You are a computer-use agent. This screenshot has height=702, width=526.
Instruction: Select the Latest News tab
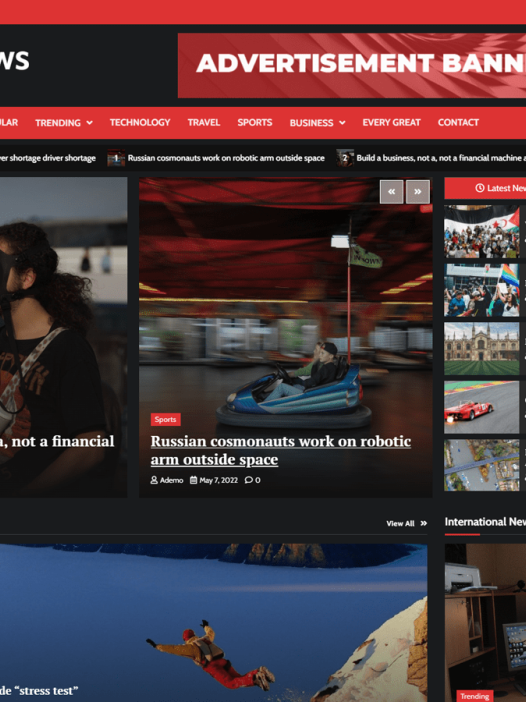(x=485, y=188)
